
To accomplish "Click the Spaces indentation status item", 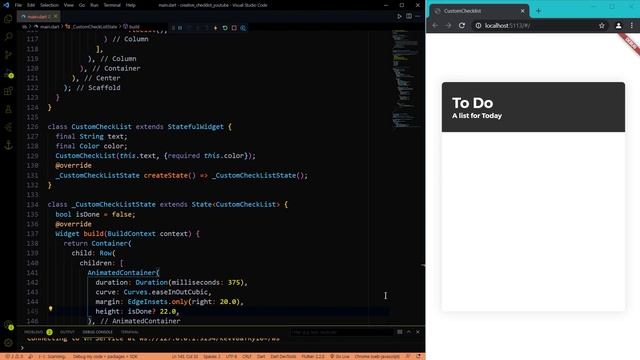I will (212, 356).
